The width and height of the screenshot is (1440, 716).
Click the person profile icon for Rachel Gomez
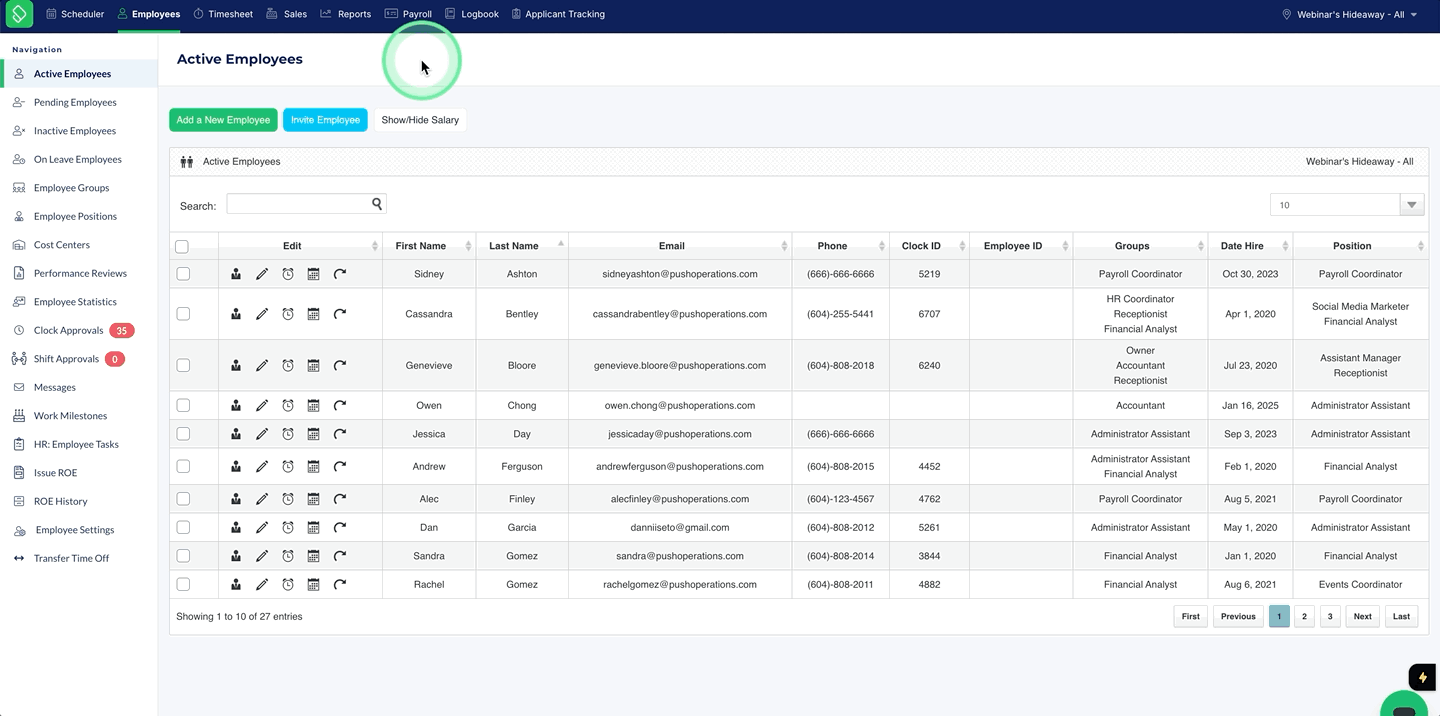(x=236, y=585)
